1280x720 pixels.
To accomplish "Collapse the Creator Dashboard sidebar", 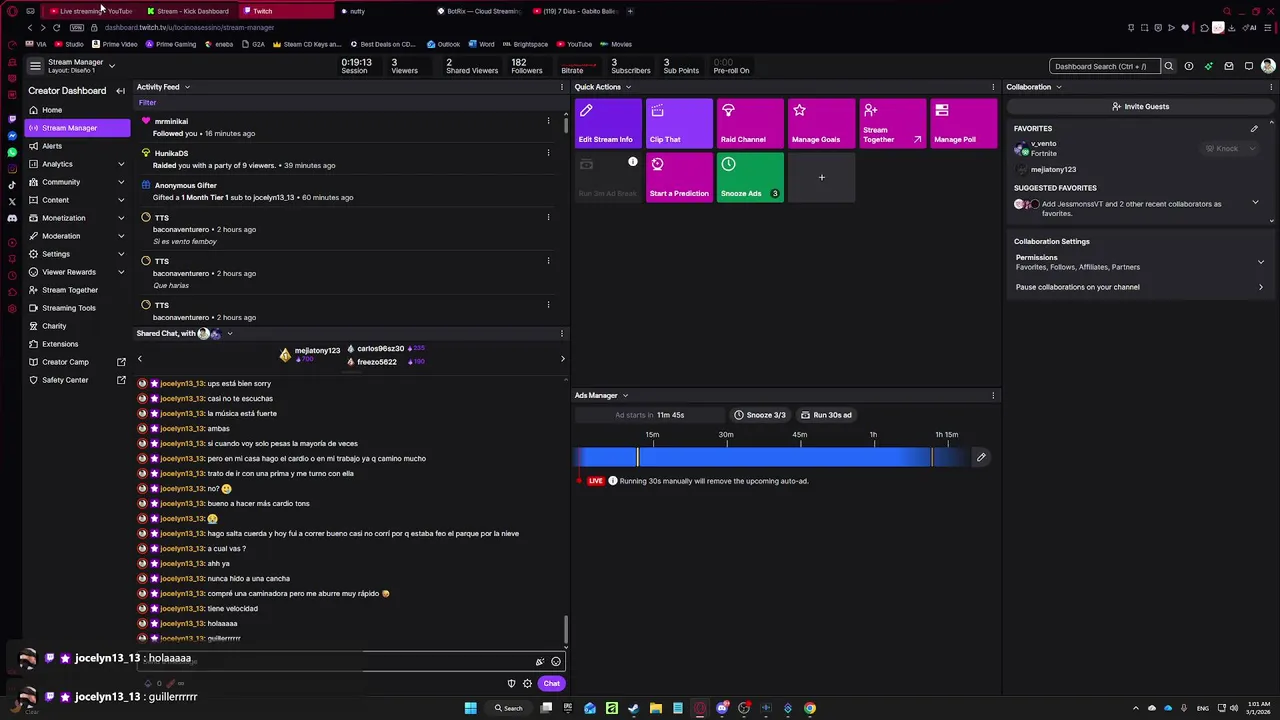I will (120, 91).
